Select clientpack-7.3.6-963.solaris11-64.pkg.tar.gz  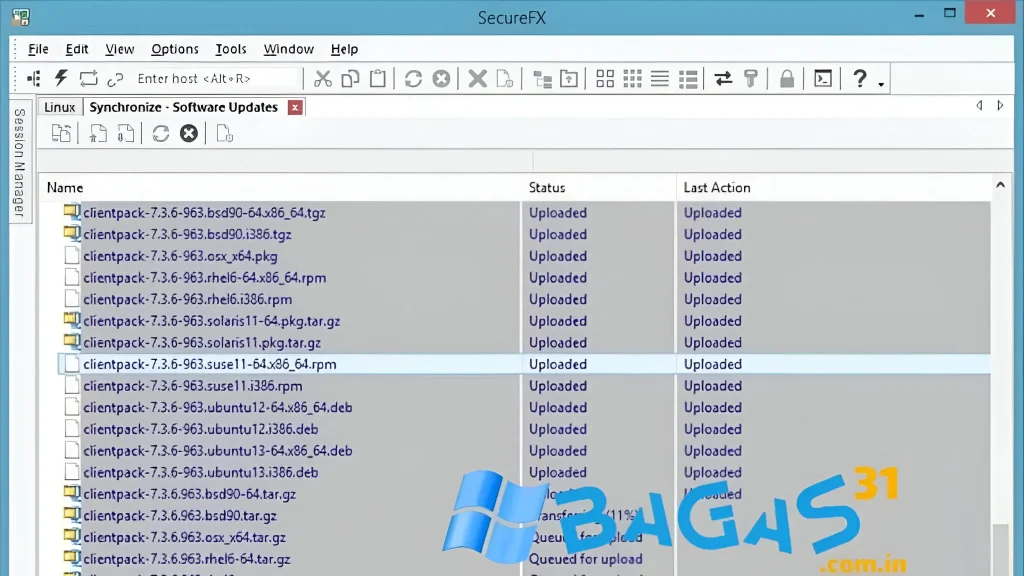212,321
